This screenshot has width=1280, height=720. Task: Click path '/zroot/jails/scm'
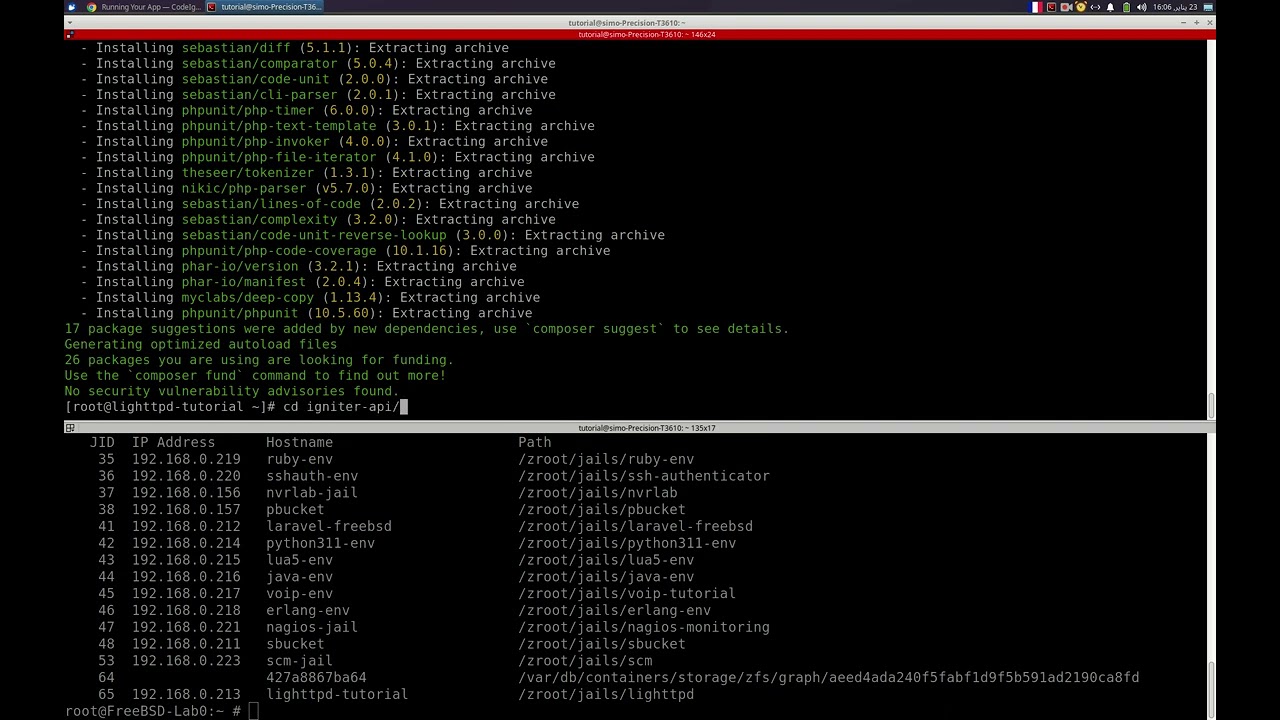point(585,661)
